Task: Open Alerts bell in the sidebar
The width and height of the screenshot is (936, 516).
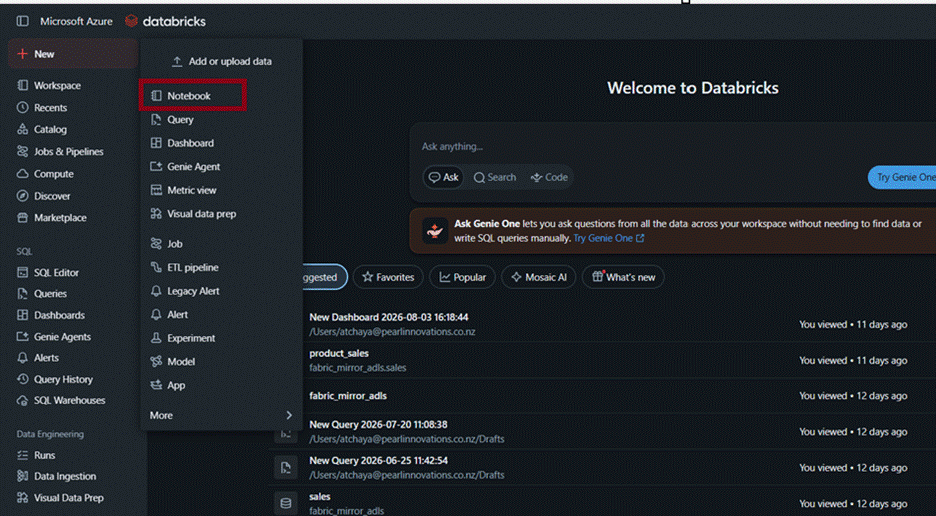Action: [23, 358]
